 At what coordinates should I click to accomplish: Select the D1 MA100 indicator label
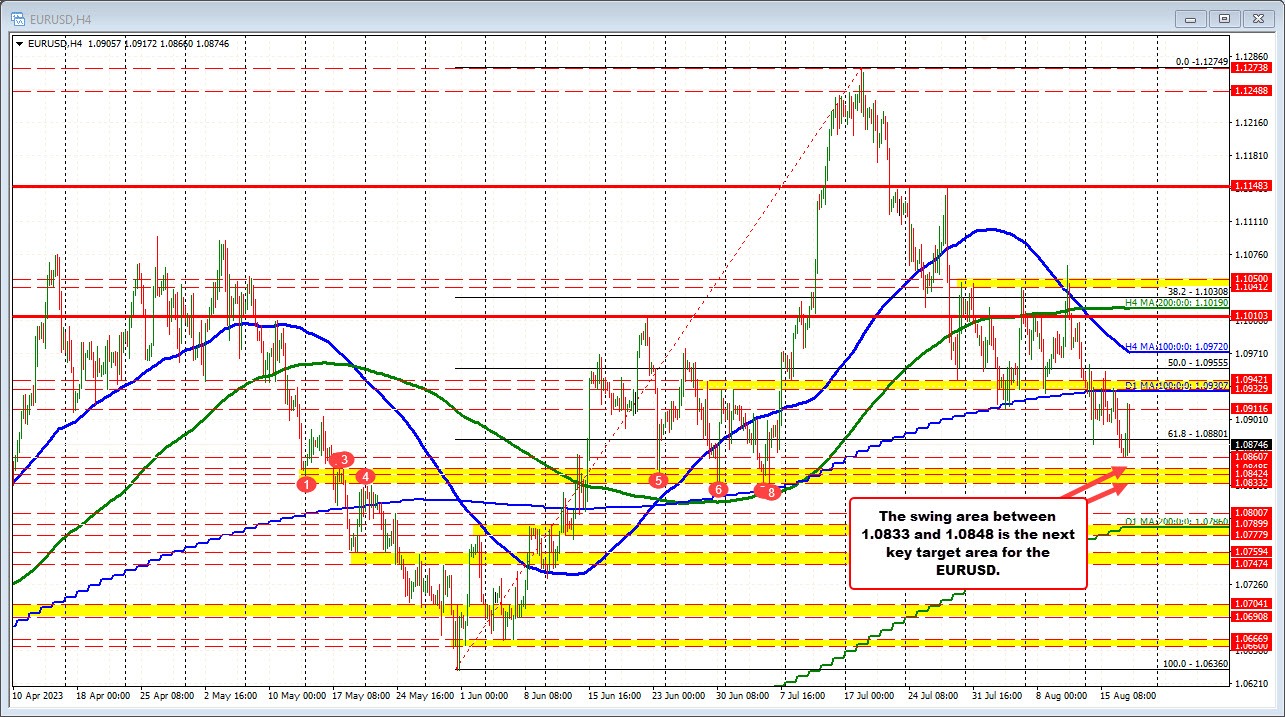click(1176, 385)
